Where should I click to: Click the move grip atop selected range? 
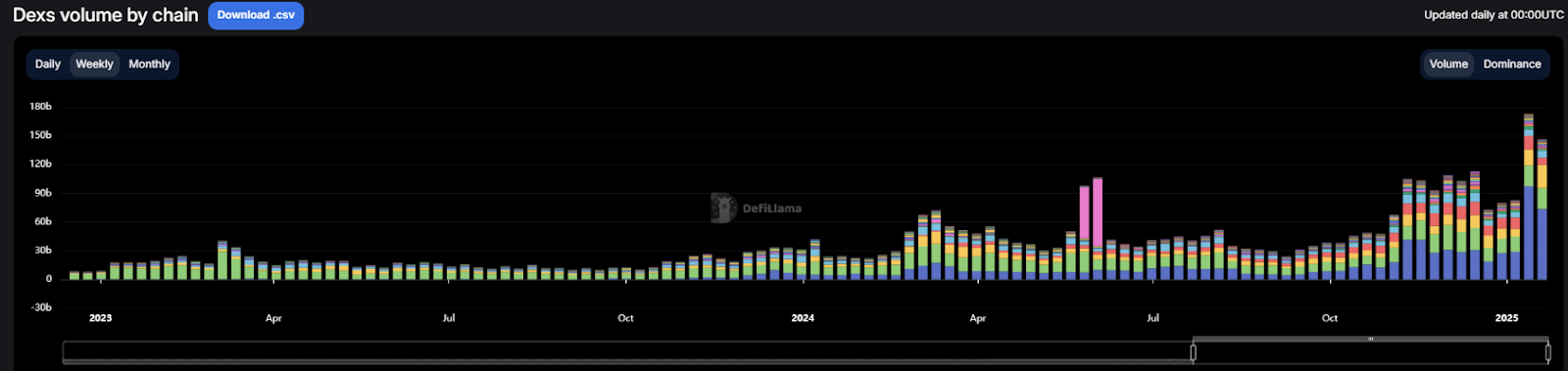coord(1370,339)
